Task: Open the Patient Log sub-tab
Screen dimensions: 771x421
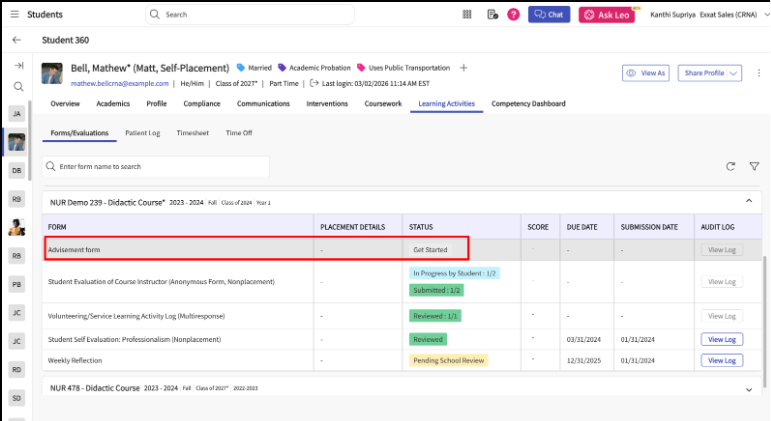Action: tap(143, 133)
